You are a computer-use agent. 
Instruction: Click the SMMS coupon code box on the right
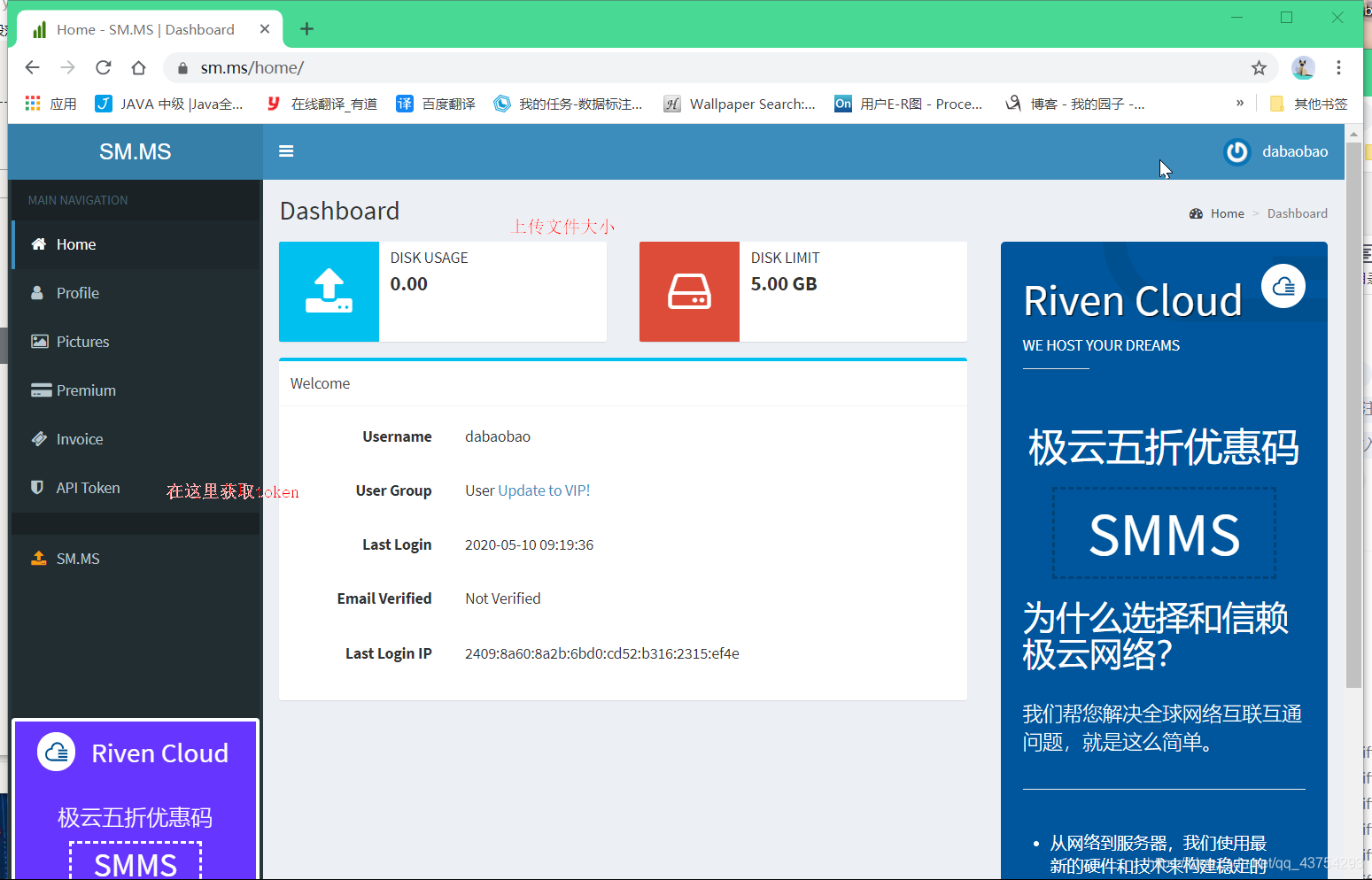(1164, 533)
